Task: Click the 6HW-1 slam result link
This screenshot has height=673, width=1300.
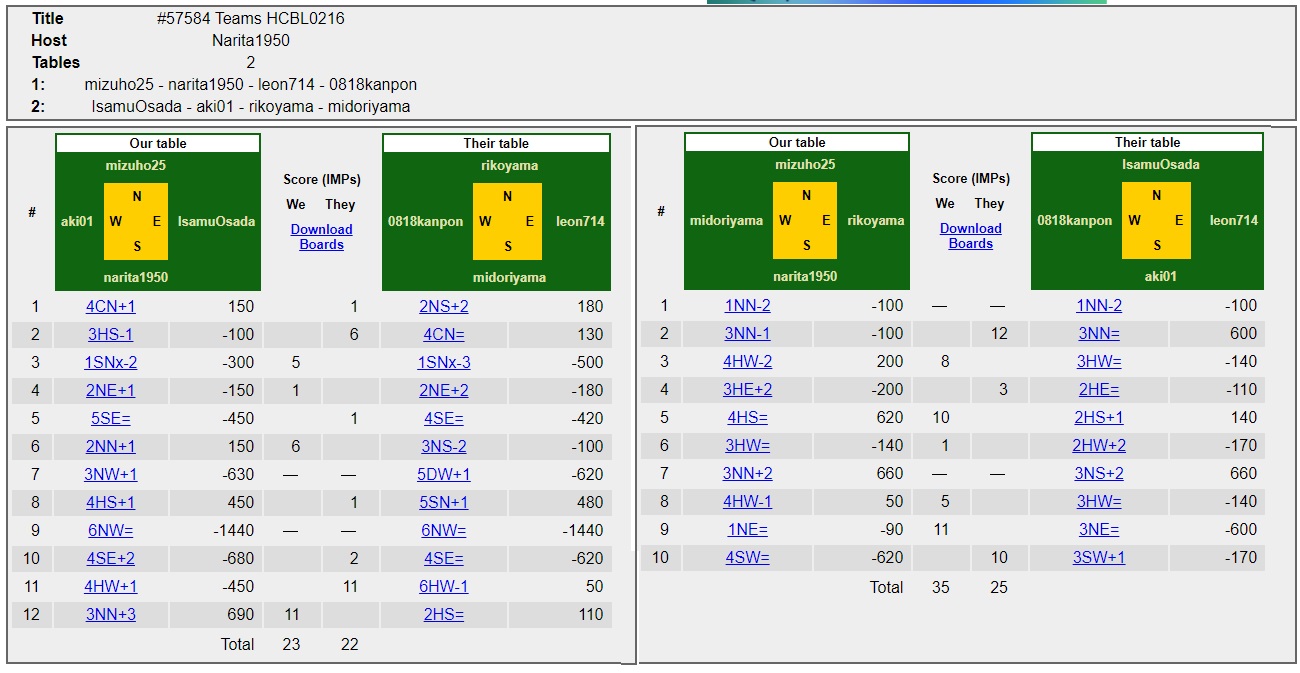Action: [443, 586]
